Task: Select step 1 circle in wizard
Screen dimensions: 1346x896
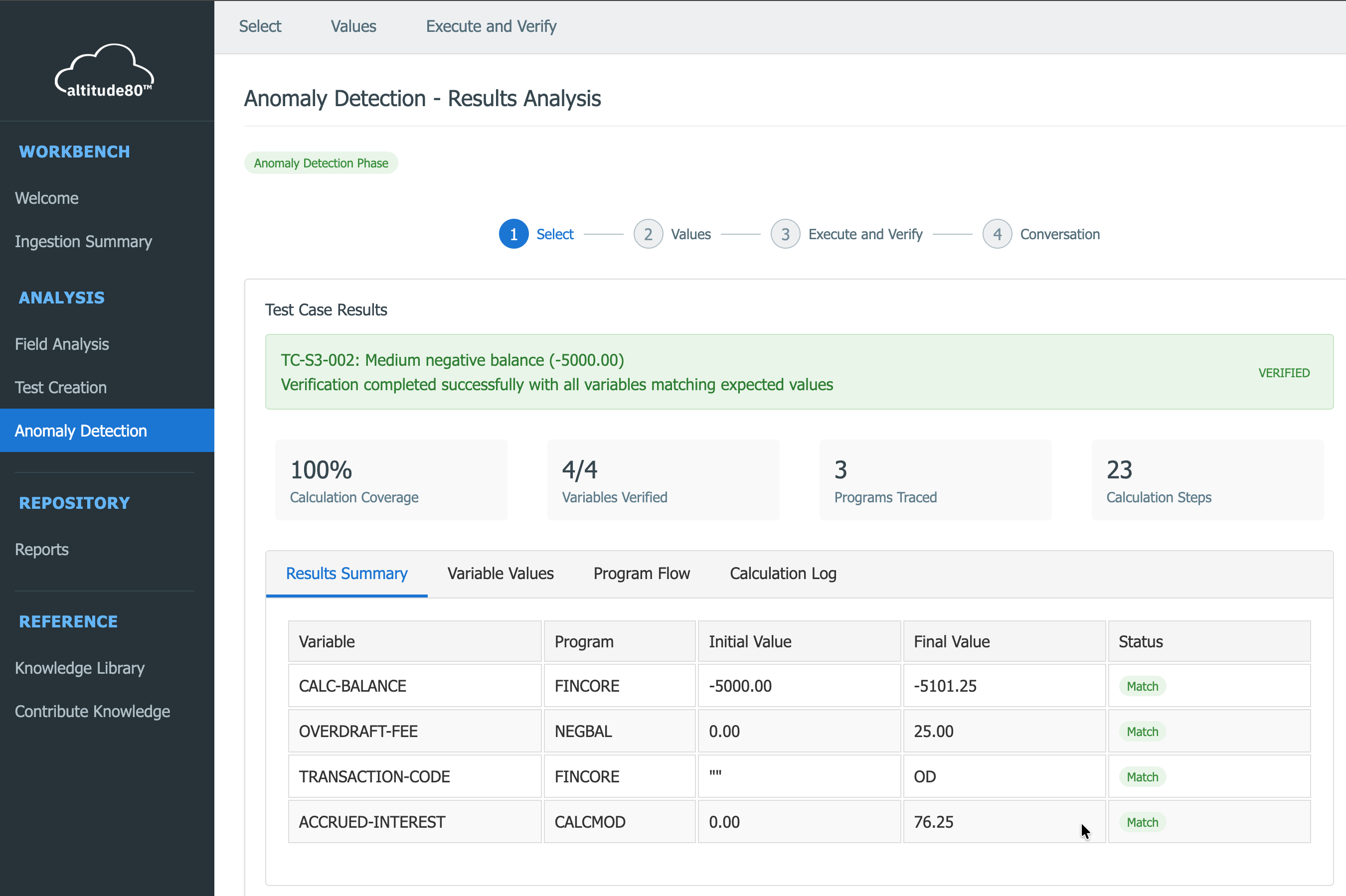Action: pos(513,234)
